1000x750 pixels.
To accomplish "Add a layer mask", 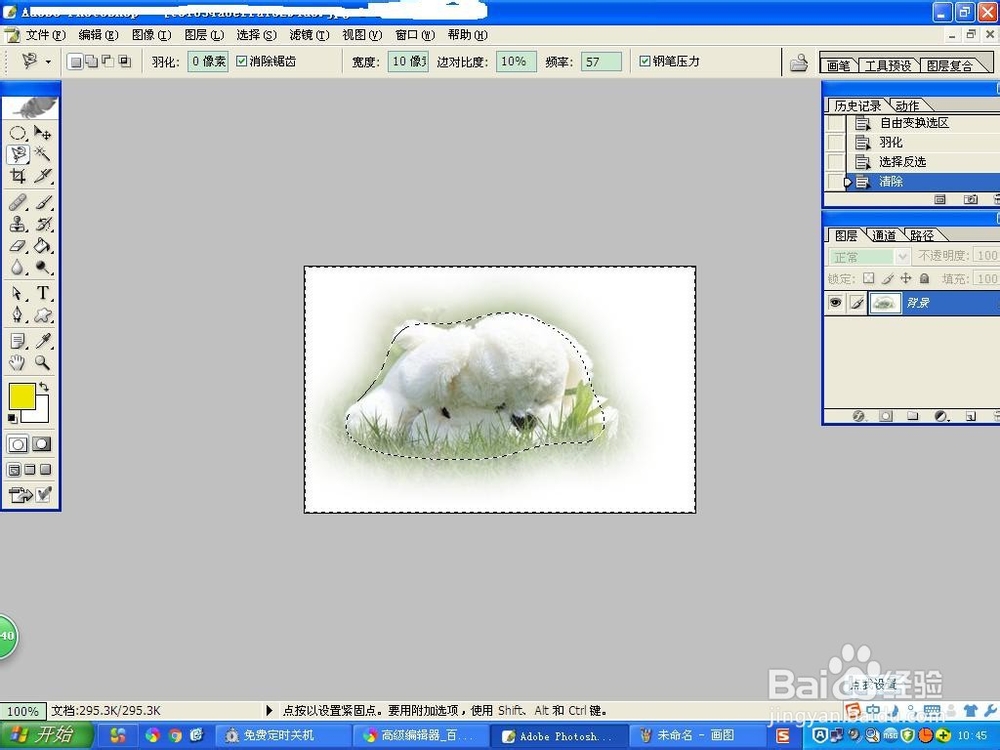I will click(x=886, y=416).
